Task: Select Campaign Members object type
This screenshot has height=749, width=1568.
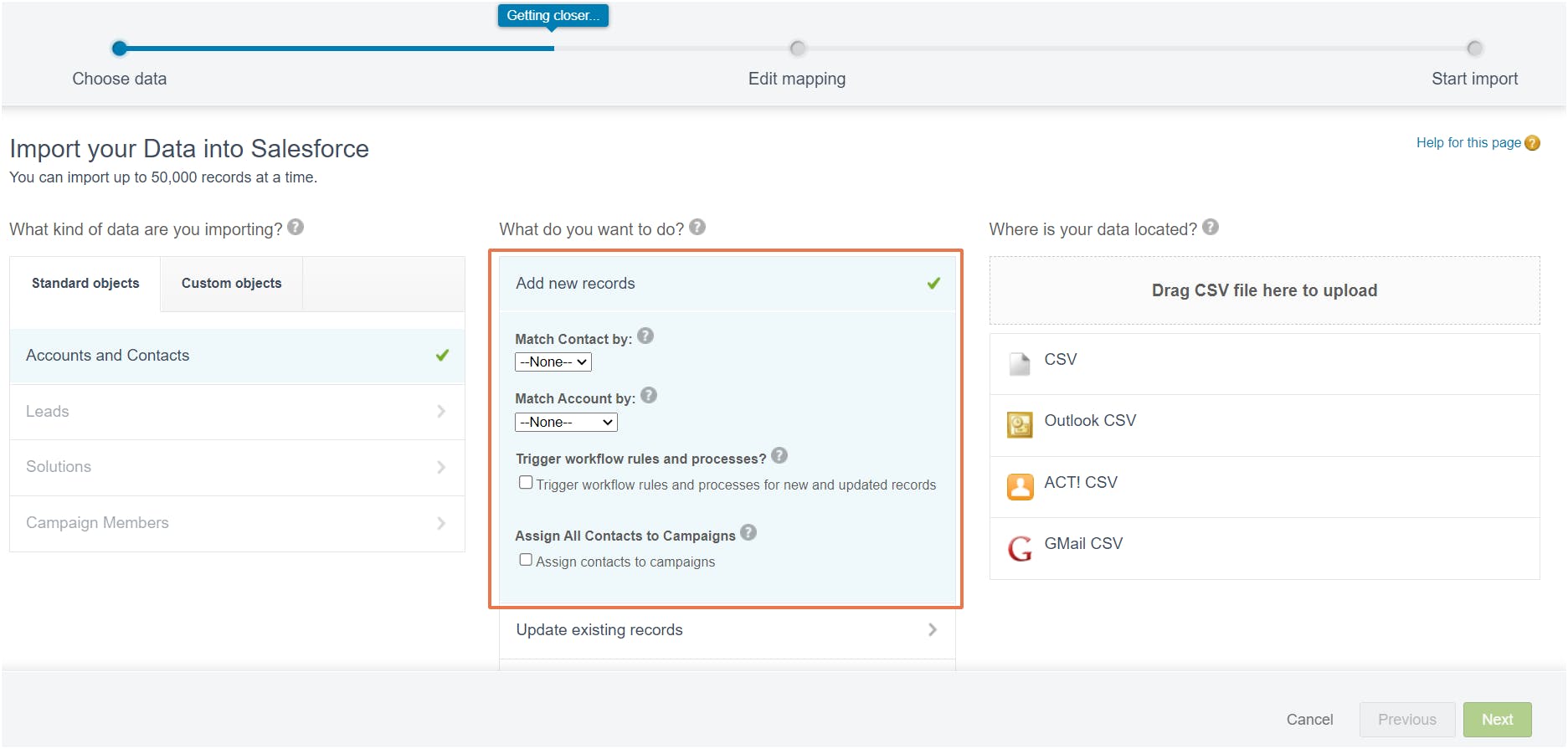Action: coord(237,523)
